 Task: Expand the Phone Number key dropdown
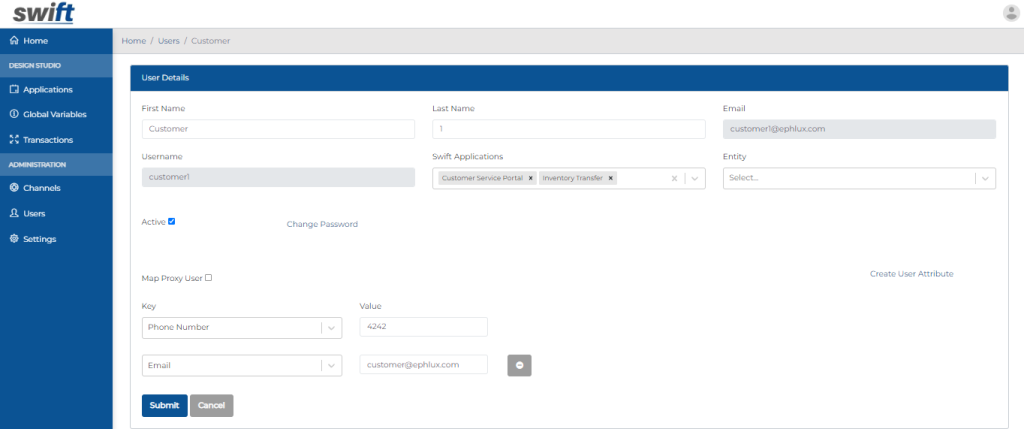coord(331,327)
